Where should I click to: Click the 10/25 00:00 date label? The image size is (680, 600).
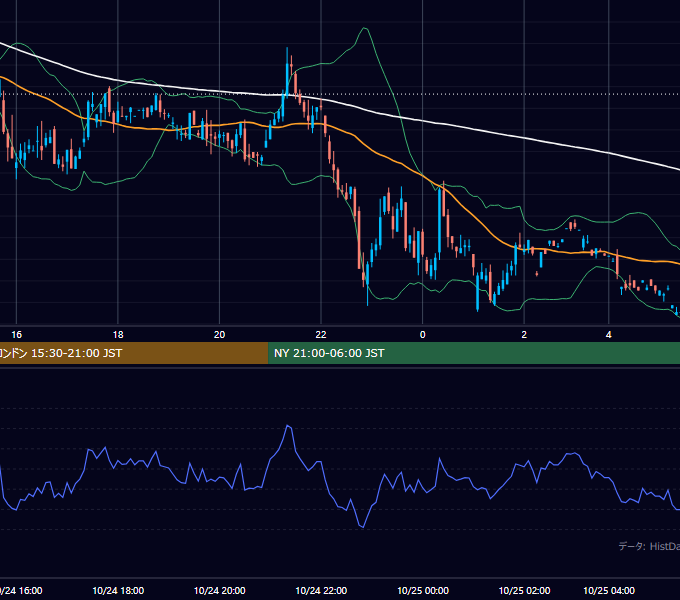point(423,590)
